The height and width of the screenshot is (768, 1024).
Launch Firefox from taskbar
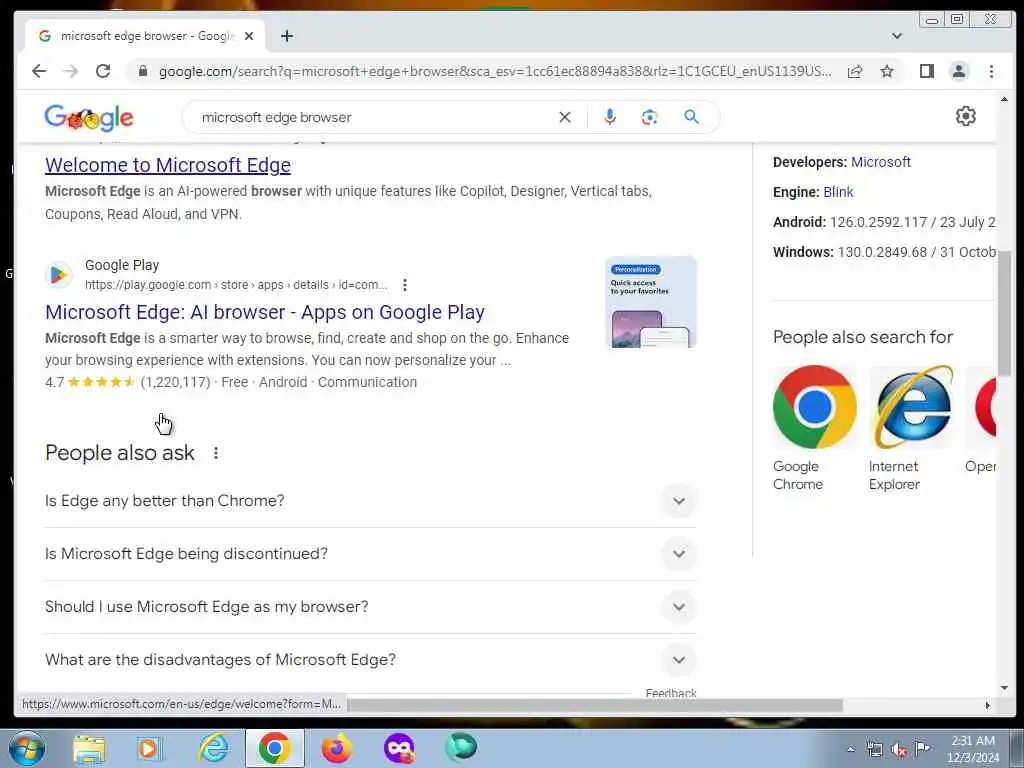coord(336,748)
